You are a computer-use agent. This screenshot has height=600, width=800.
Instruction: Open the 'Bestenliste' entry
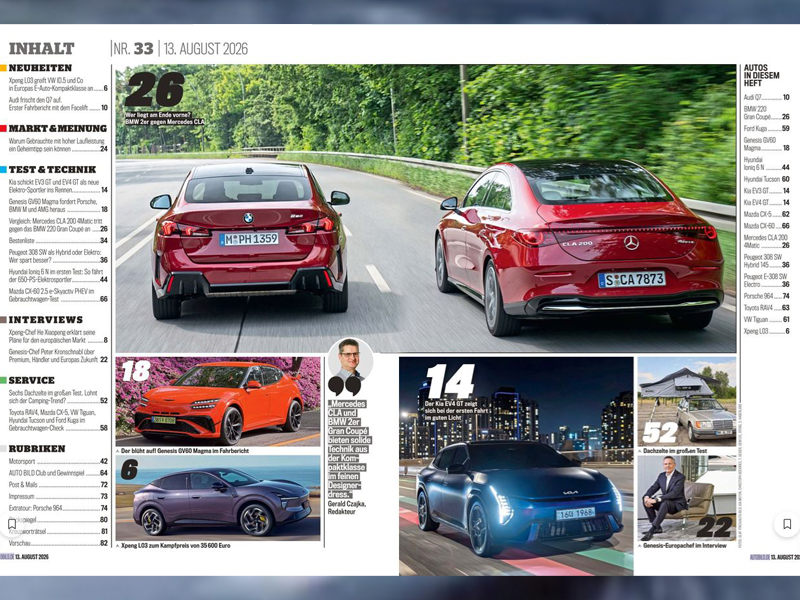click(58, 240)
